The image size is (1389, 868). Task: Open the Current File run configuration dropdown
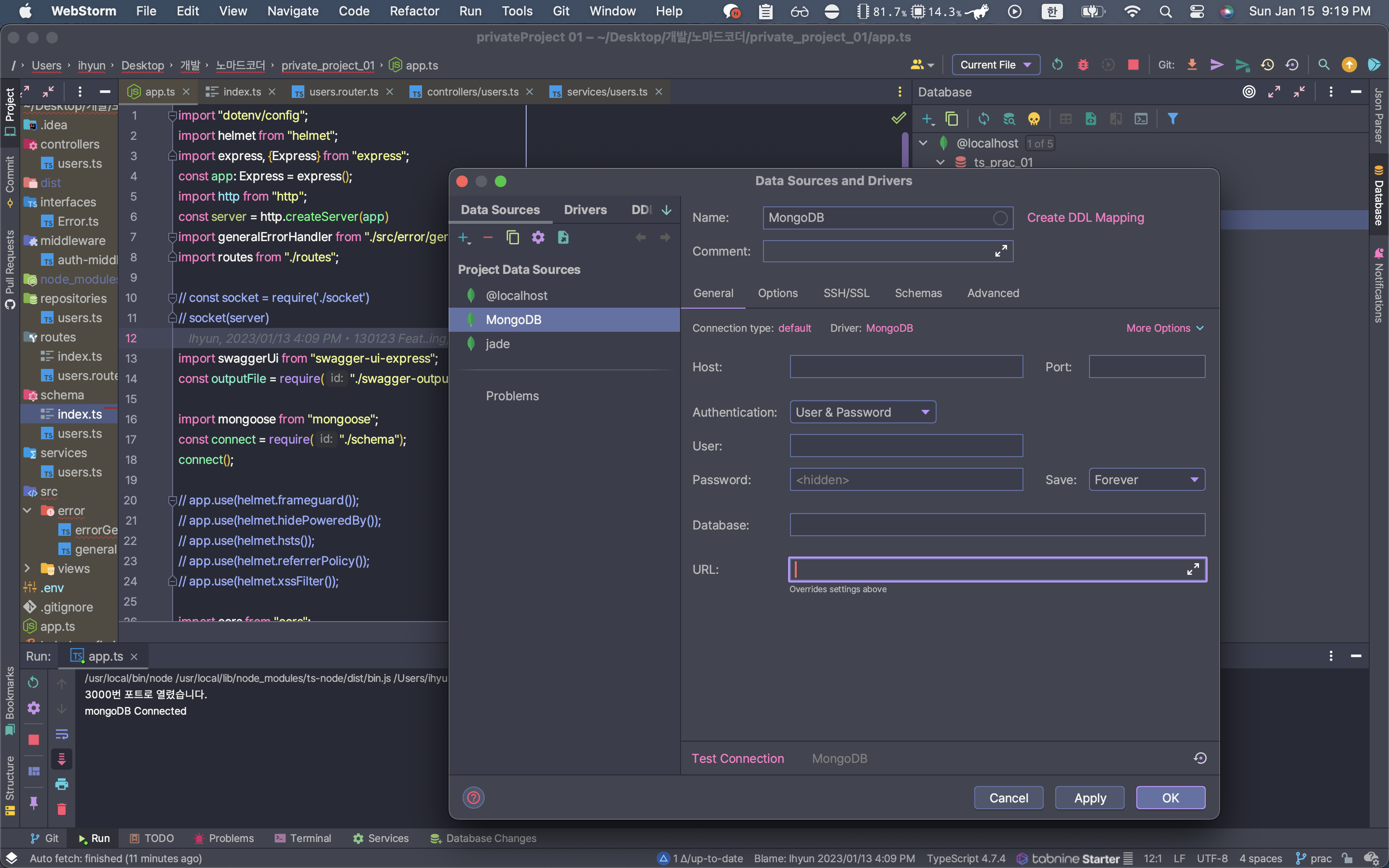(996, 65)
